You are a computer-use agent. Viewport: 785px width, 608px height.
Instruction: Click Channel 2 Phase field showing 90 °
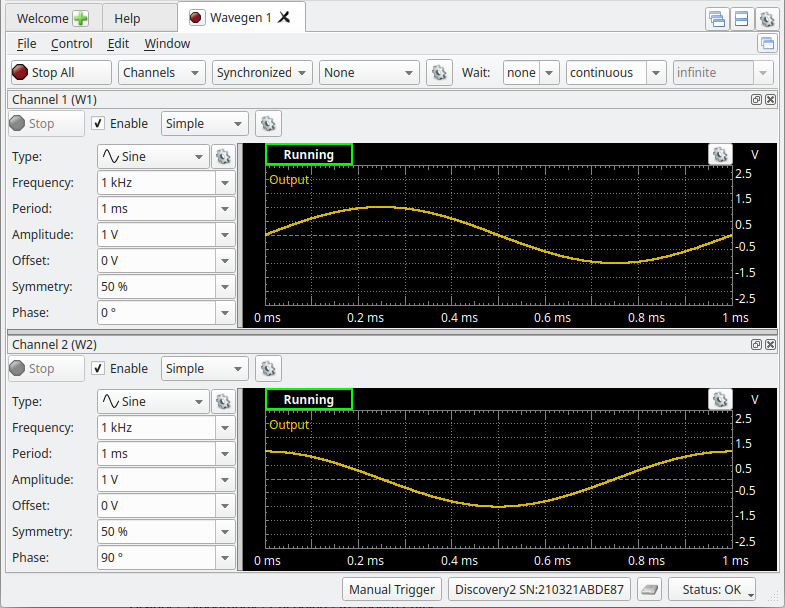[157, 557]
